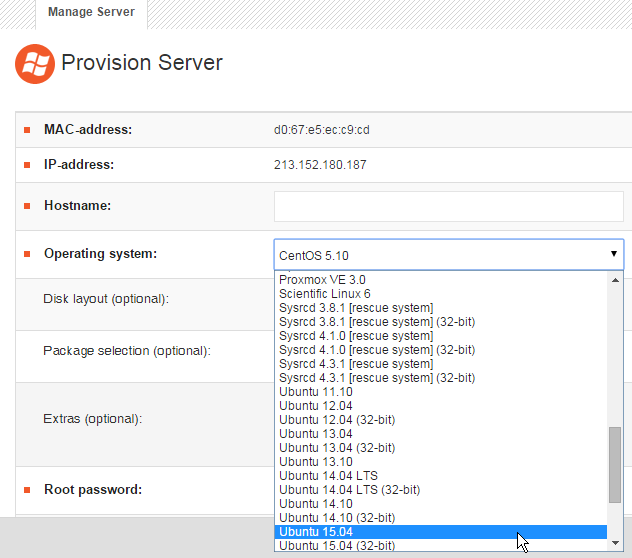The height and width of the screenshot is (558, 632).
Task: Click the Root password label
Action: [x=93, y=489]
